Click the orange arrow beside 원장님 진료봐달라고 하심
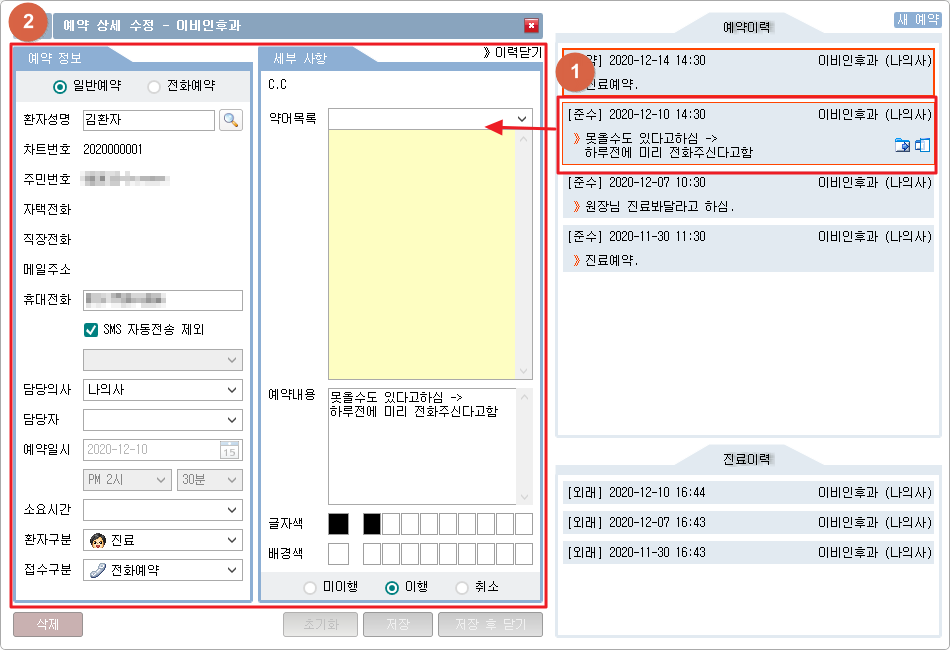The image size is (950, 650). [x=577, y=207]
